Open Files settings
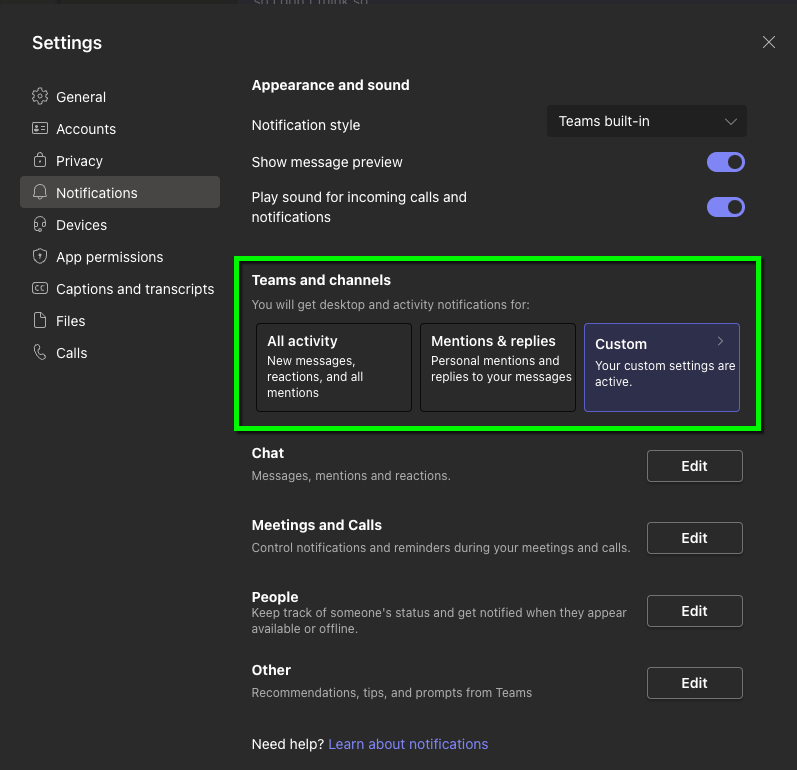Viewport: 797px width, 770px height. 120,321
